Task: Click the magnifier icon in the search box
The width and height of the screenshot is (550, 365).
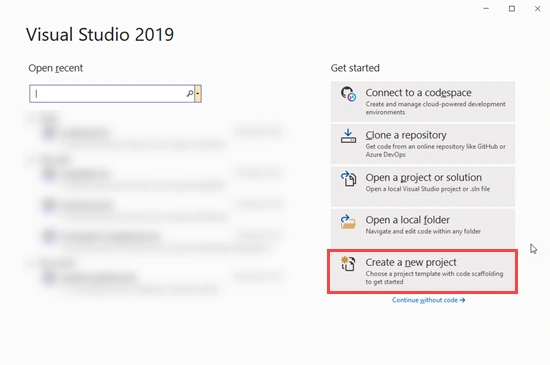Action: coord(190,93)
